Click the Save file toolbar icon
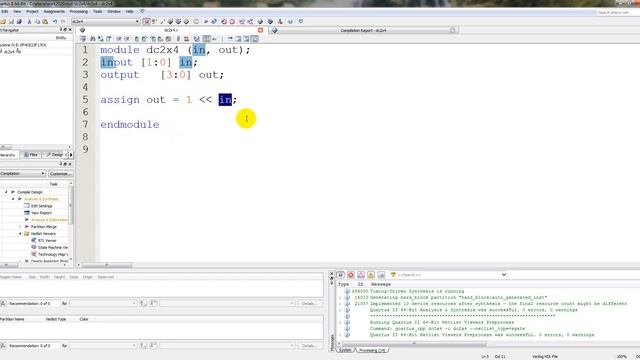640x360 pixels. pos(11,22)
